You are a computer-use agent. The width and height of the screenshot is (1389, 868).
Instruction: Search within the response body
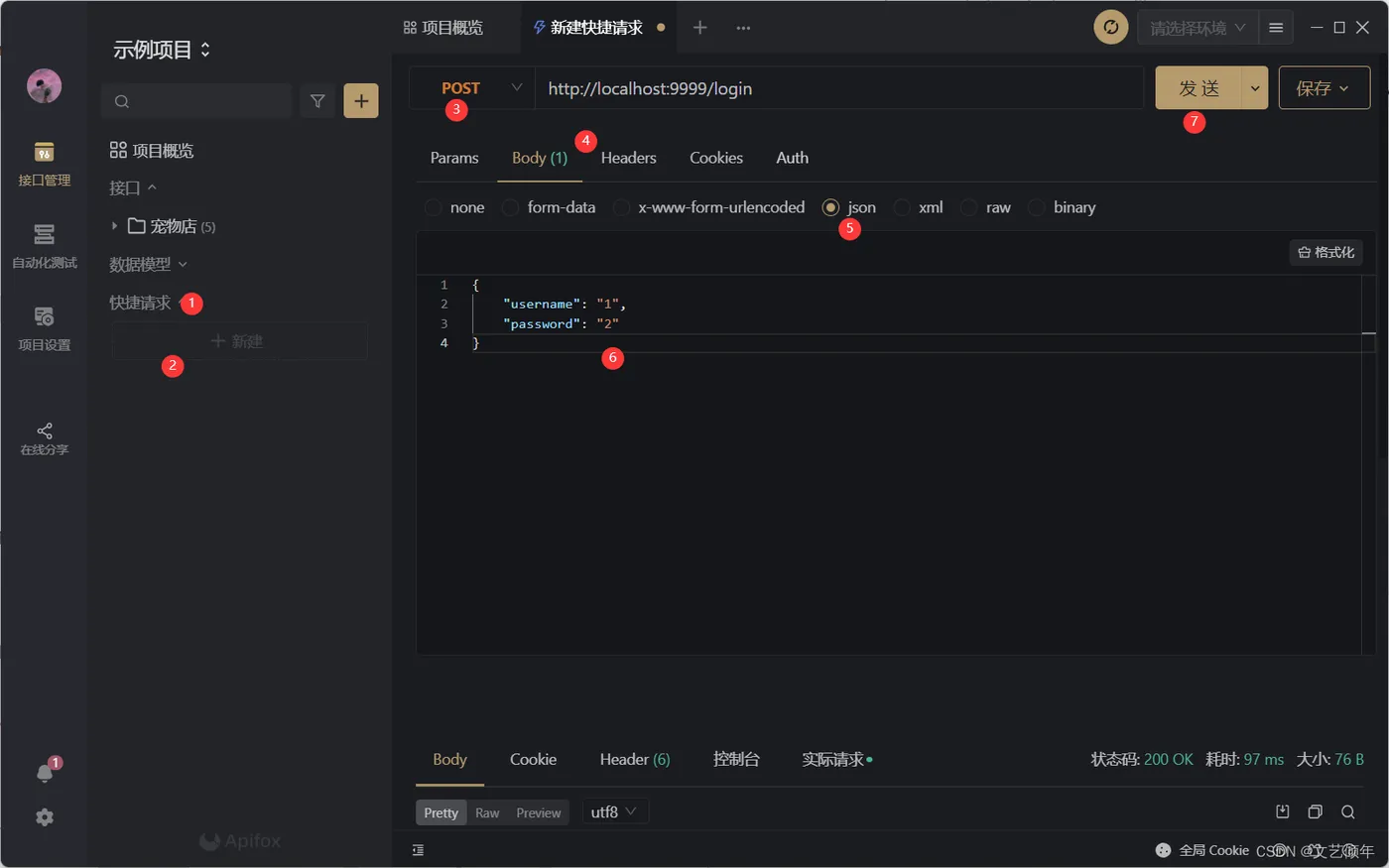[x=1347, y=811]
